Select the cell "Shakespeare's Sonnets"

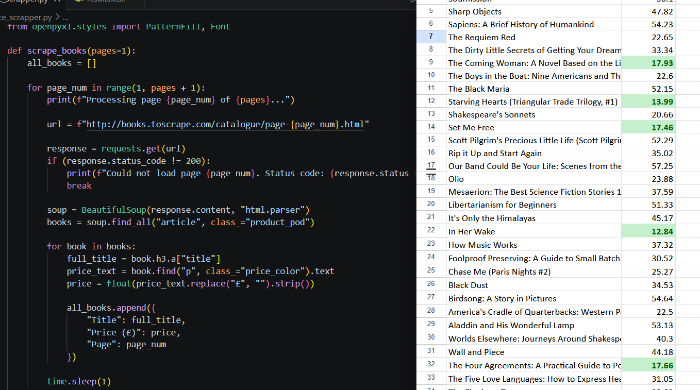pyautogui.click(x=533, y=114)
